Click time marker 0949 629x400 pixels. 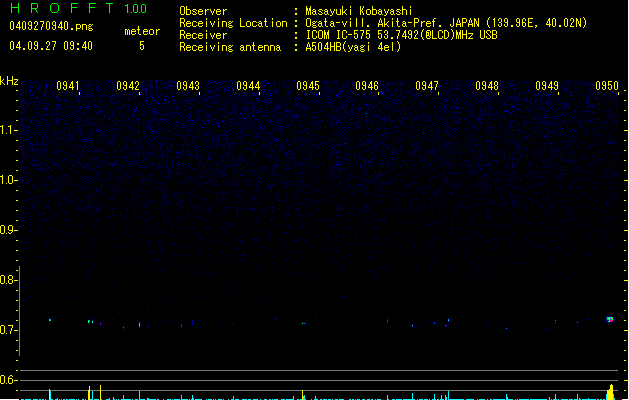[x=547, y=86]
